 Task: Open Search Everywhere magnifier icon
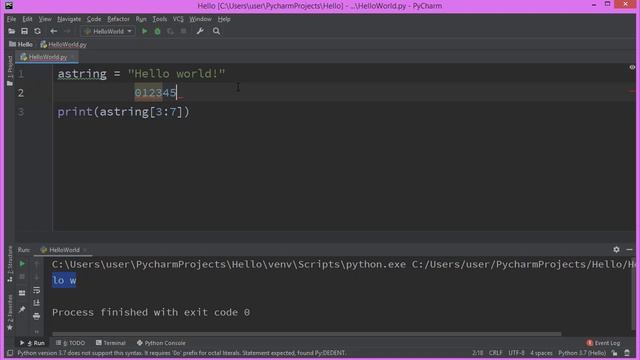(216, 31)
